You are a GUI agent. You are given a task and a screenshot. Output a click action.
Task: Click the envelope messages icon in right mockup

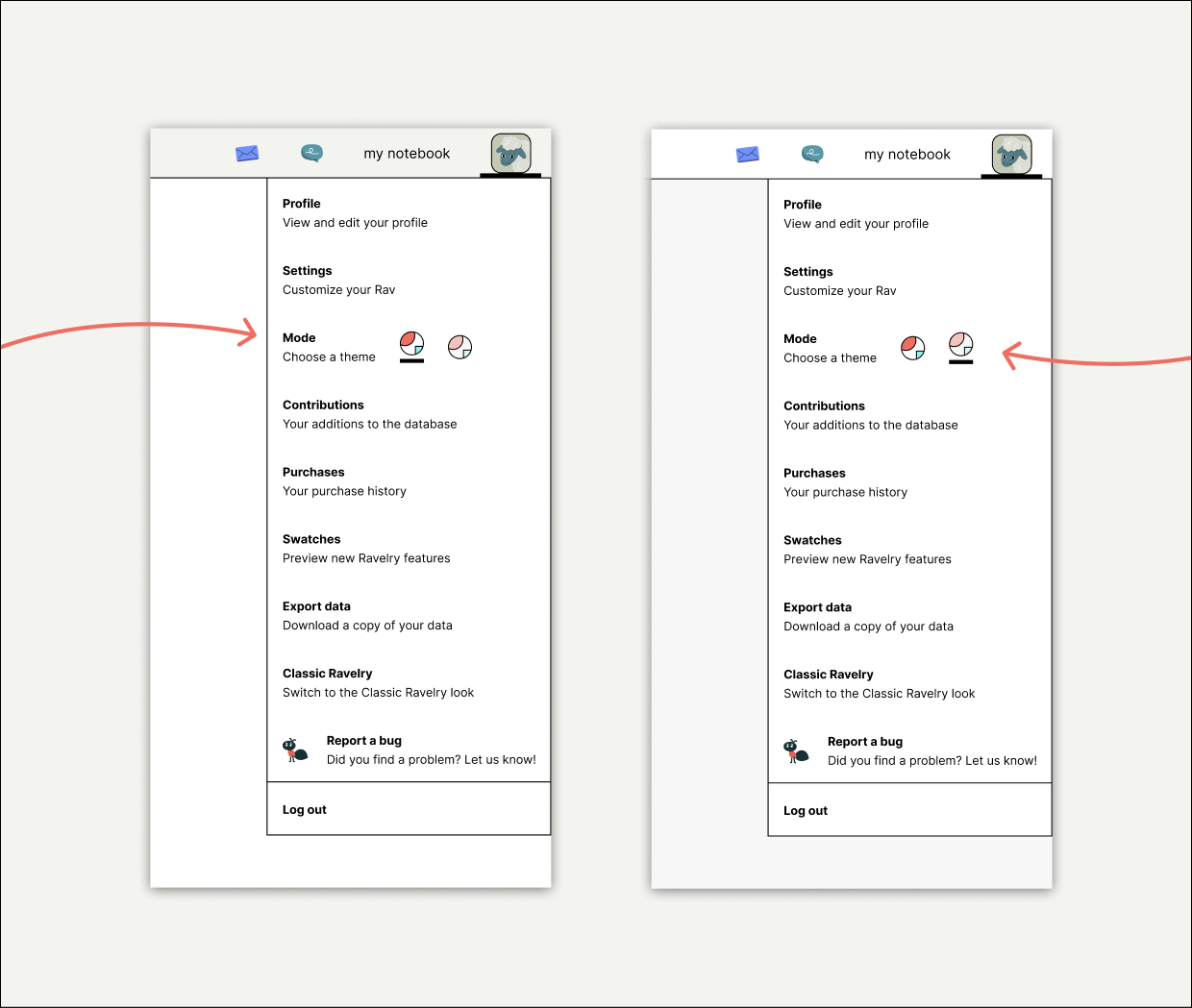(x=748, y=155)
